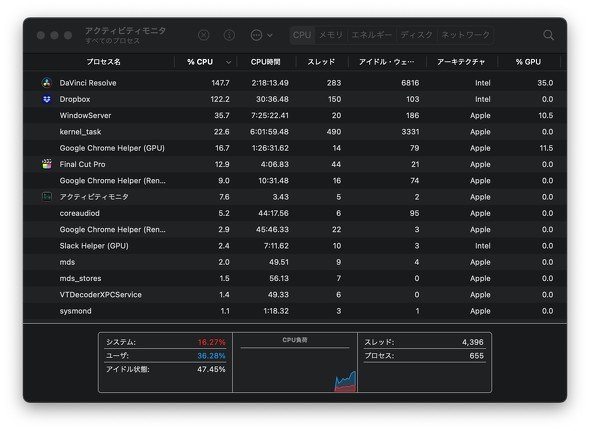The width and height of the screenshot is (590, 431).
Task: Switch to the ディスク tab
Action: coord(417,35)
